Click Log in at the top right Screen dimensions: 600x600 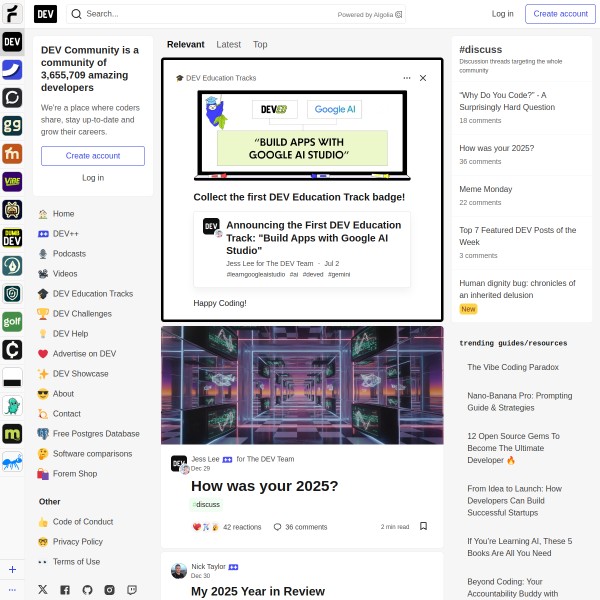[x=502, y=14]
